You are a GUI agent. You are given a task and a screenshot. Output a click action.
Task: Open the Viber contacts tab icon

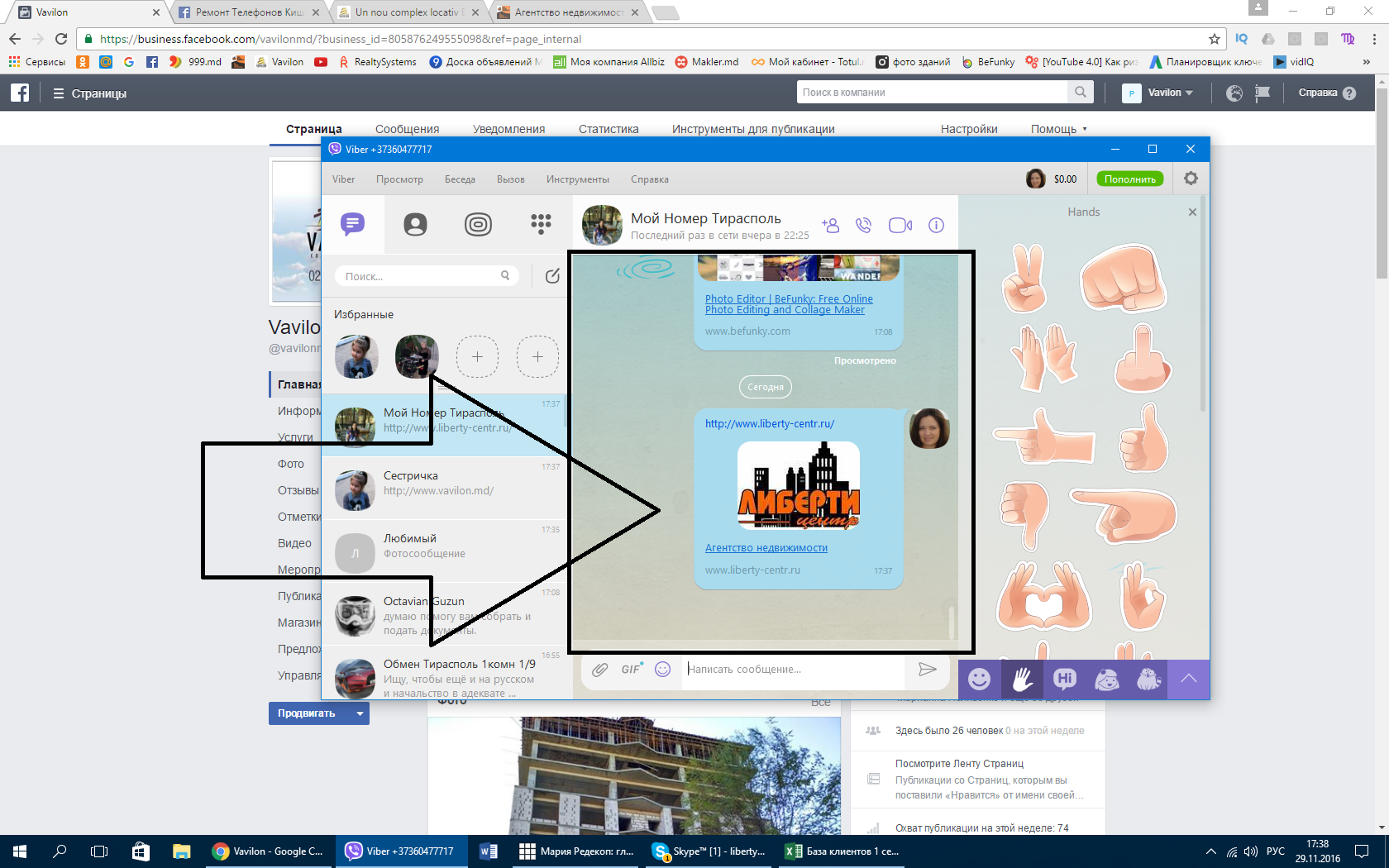coord(415,224)
